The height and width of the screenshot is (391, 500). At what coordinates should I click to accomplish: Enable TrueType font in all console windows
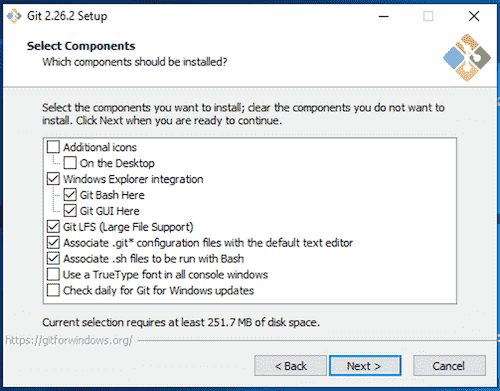point(53,275)
